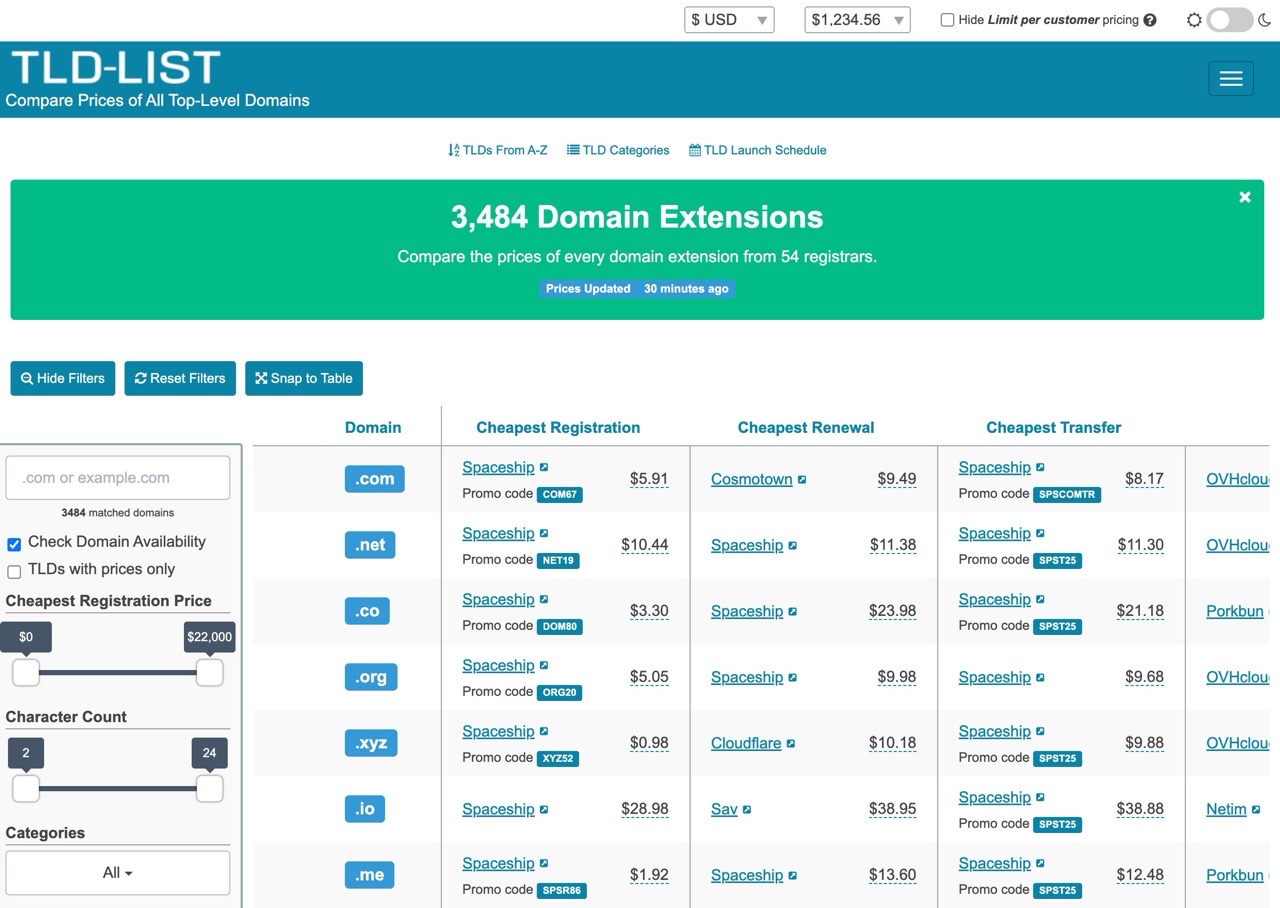Click external link icon next to Sav
This screenshot has width=1280, height=908.
pos(747,809)
